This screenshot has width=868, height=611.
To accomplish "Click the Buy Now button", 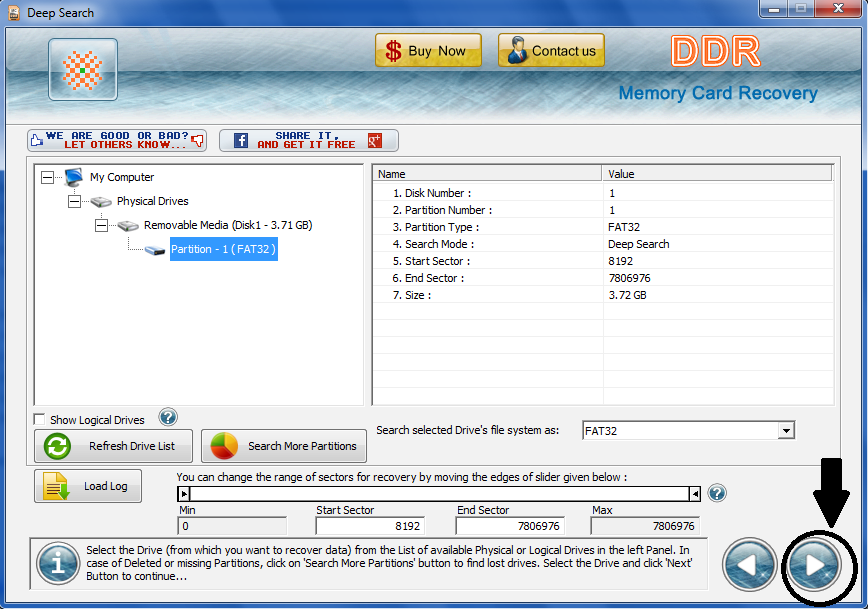I will point(428,50).
